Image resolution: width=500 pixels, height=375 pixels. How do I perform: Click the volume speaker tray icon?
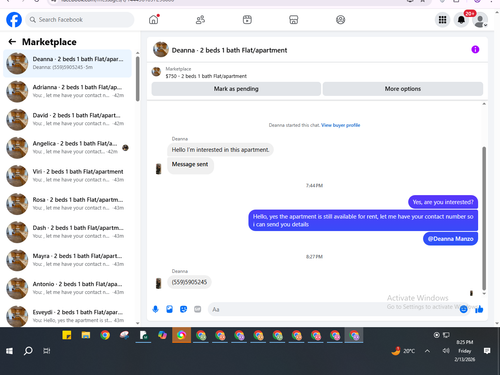click(x=446, y=351)
